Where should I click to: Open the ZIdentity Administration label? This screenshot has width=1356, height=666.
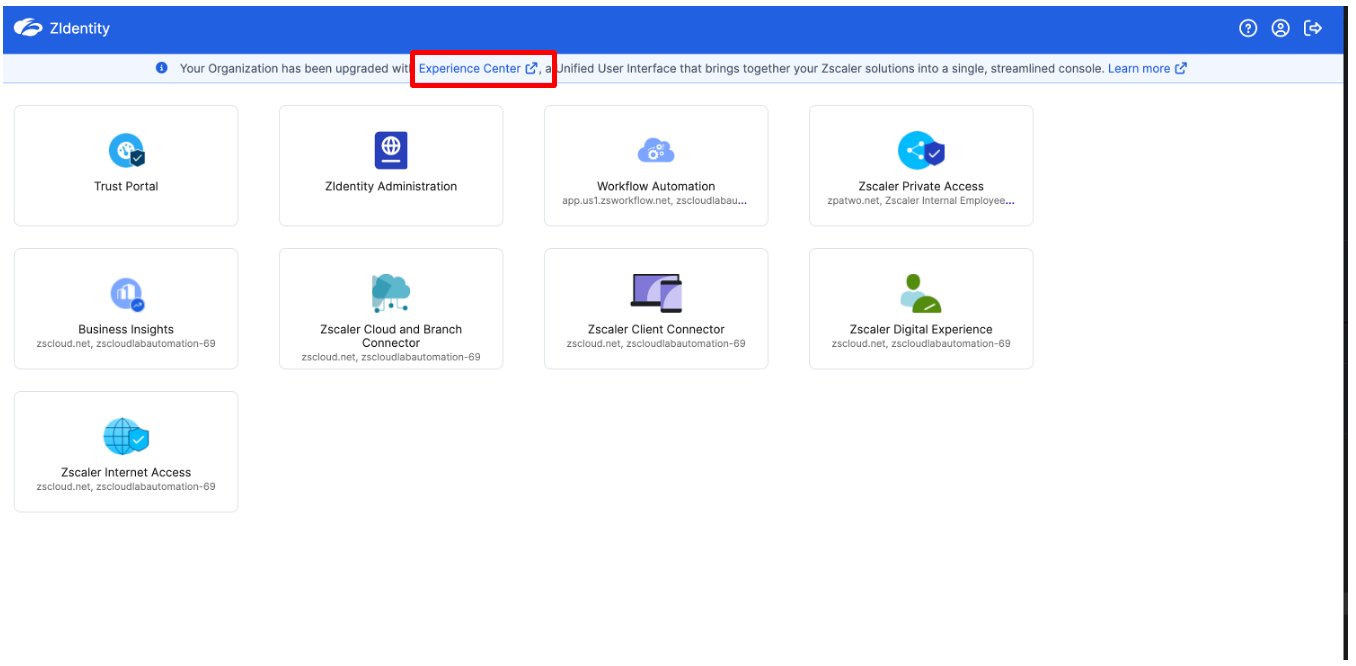(391, 186)
